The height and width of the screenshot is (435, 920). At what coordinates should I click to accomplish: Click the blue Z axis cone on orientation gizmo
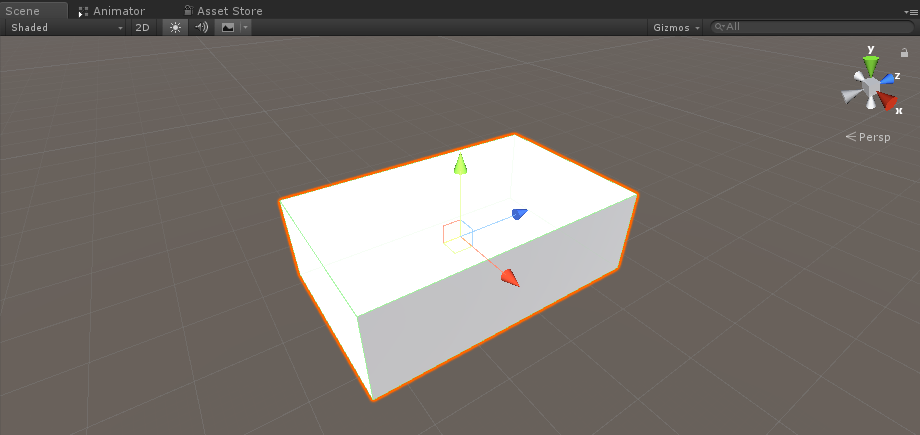886,79
